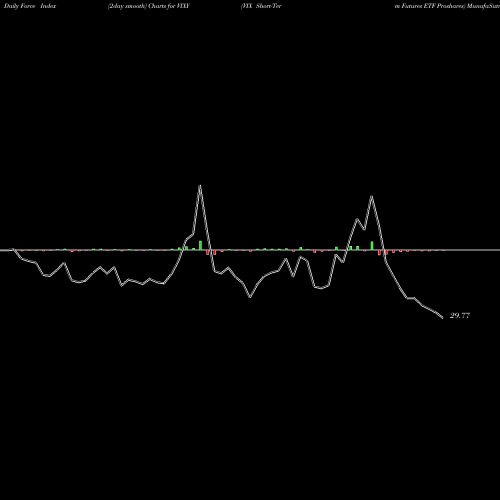Click the 'Daily Force Index' title text
Viewport: 500px width, 500px height.
coord(30,6)
